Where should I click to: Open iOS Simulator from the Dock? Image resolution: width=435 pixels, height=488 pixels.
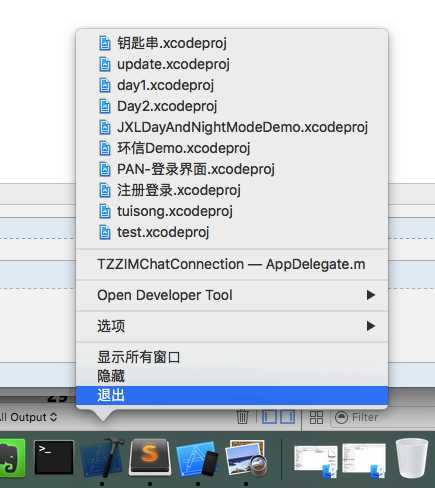[197, 459]
